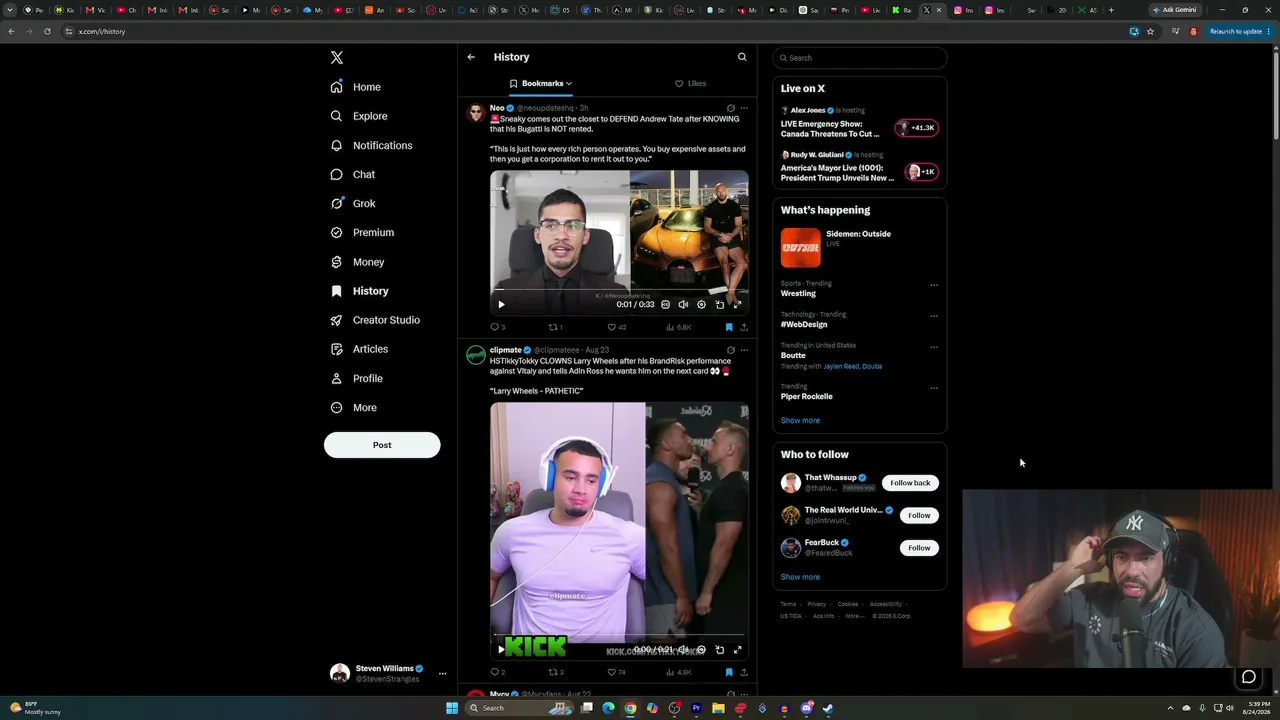This screenshot has height=720, width=1280.
Task: Open Grok action on clipmate post
Action: [x=730, y=350]
